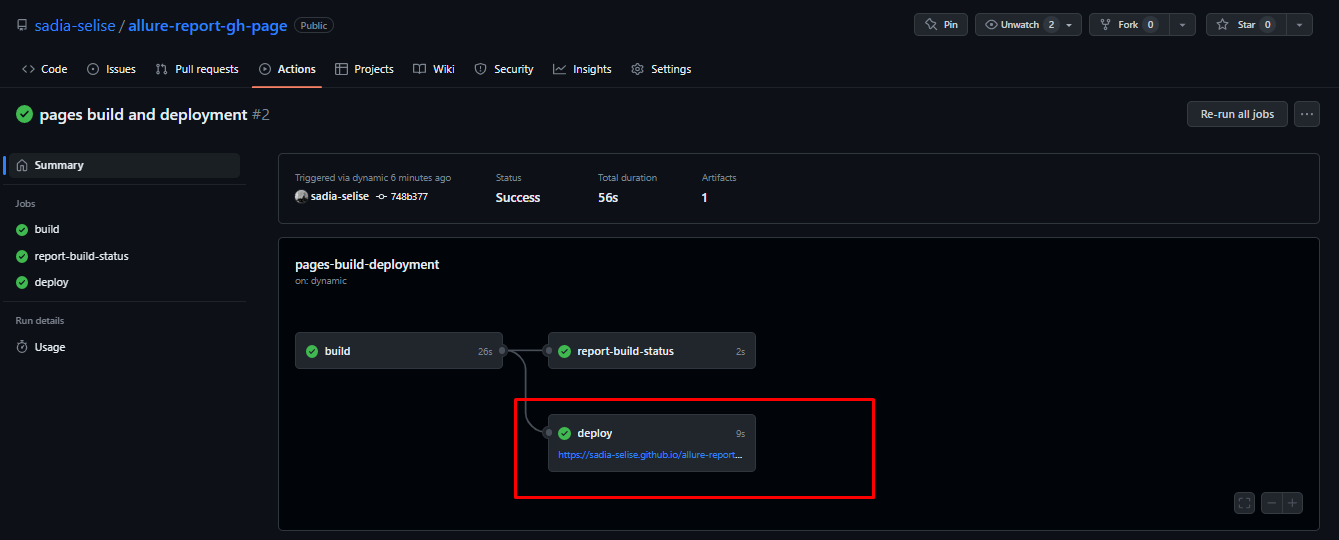Zoom out the workflow graph
This screenshot has width=1339, height=540.
point(1272,503)
